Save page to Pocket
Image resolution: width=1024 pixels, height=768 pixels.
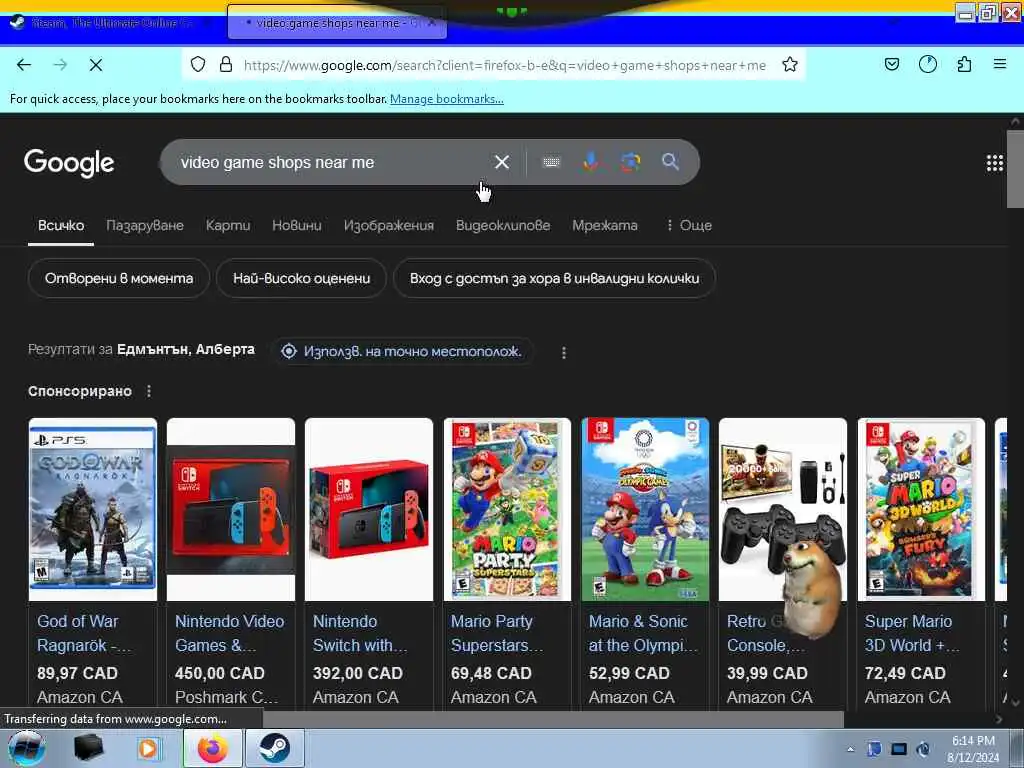891,64
